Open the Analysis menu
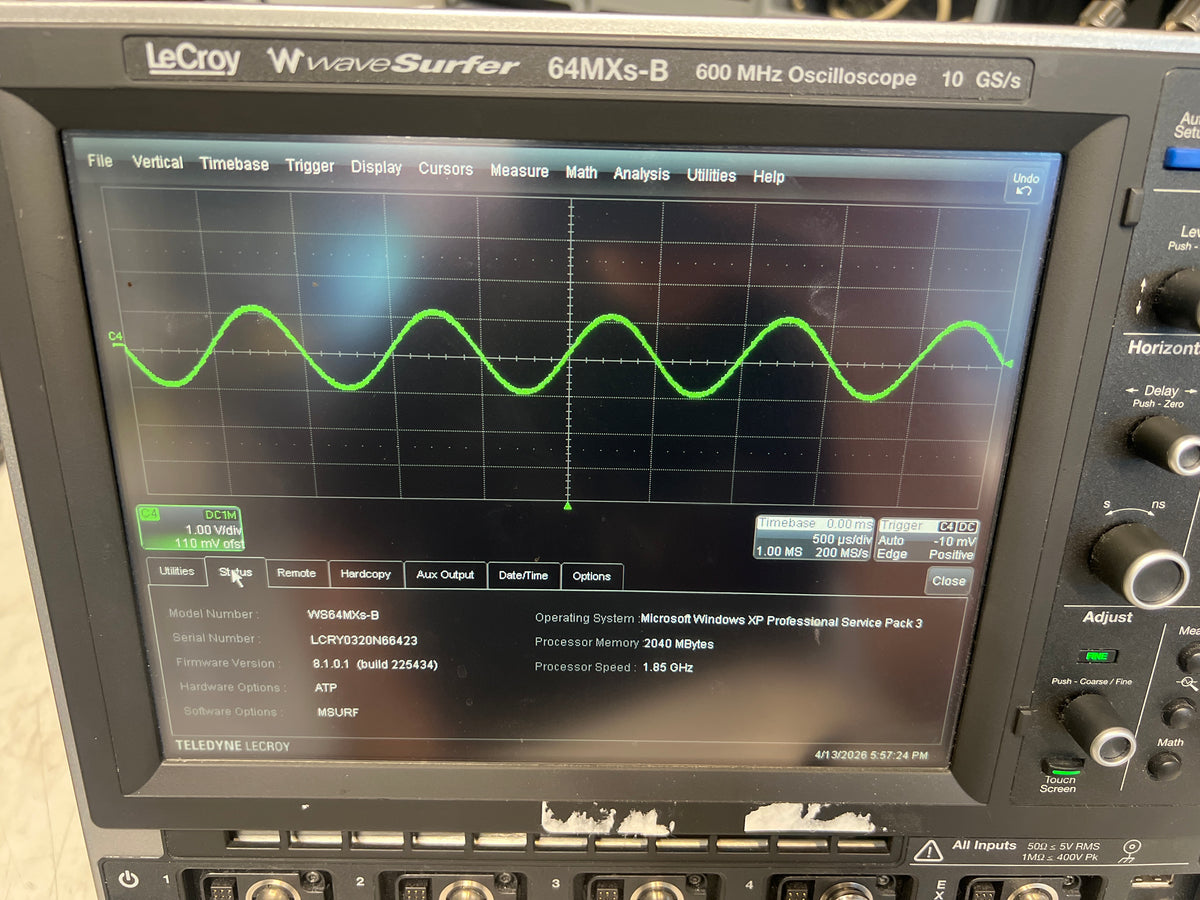 pyautogui.click(x=641, y=174)
